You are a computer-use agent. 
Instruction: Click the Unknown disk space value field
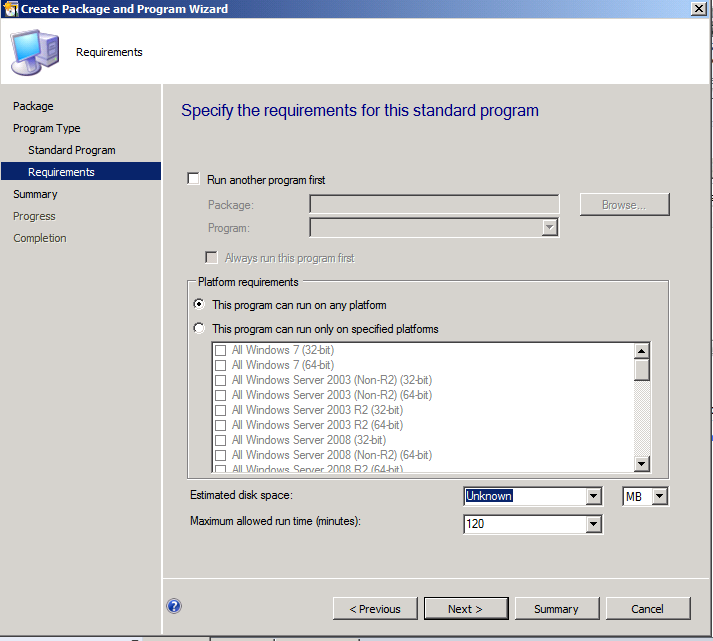point(525,496)
